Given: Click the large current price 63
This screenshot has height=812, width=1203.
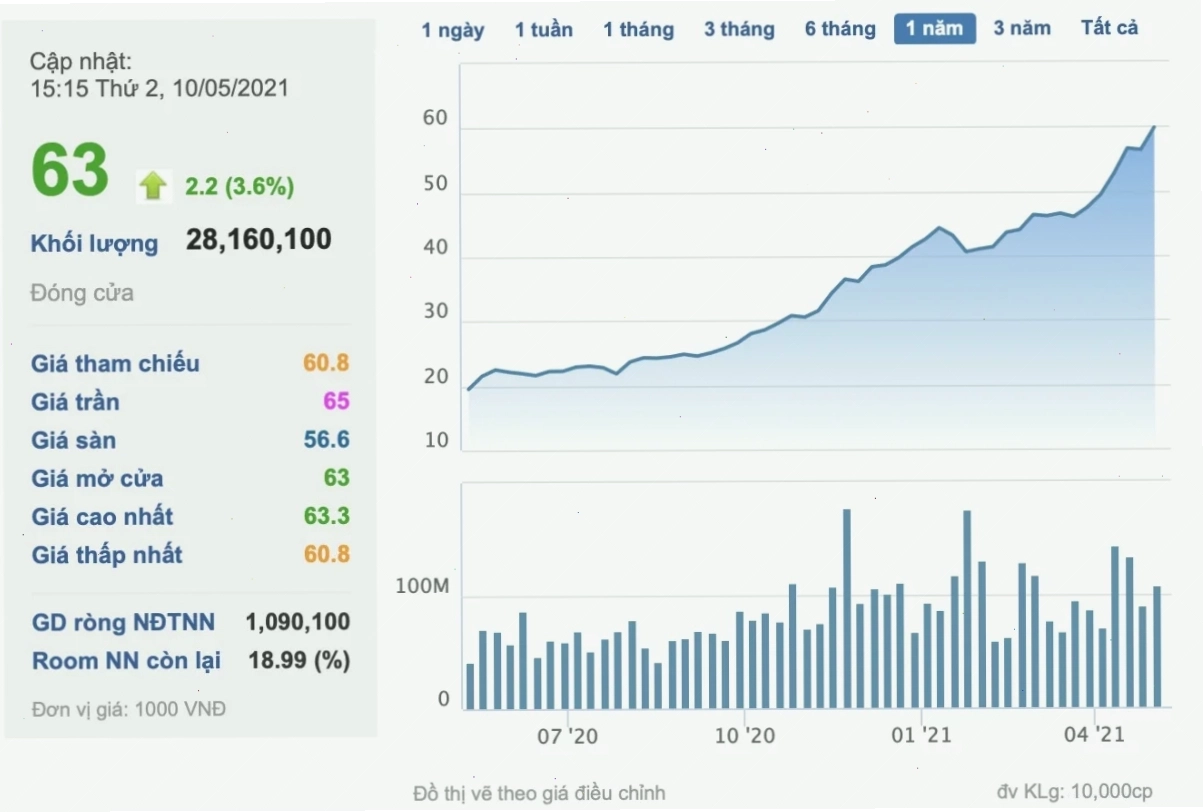Looking at the screenshot, I should tap(70, 170).
